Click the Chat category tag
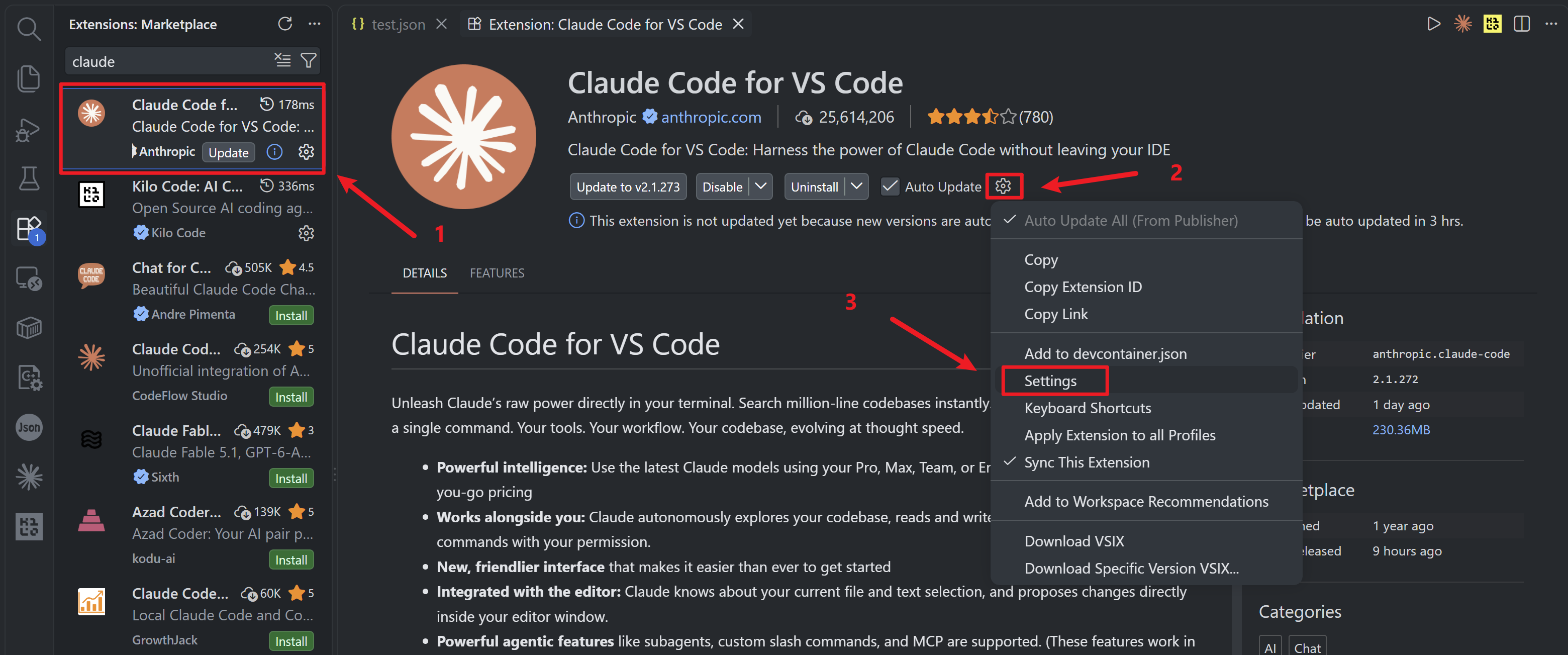The image size is (1568, 655). (1307, 647)
